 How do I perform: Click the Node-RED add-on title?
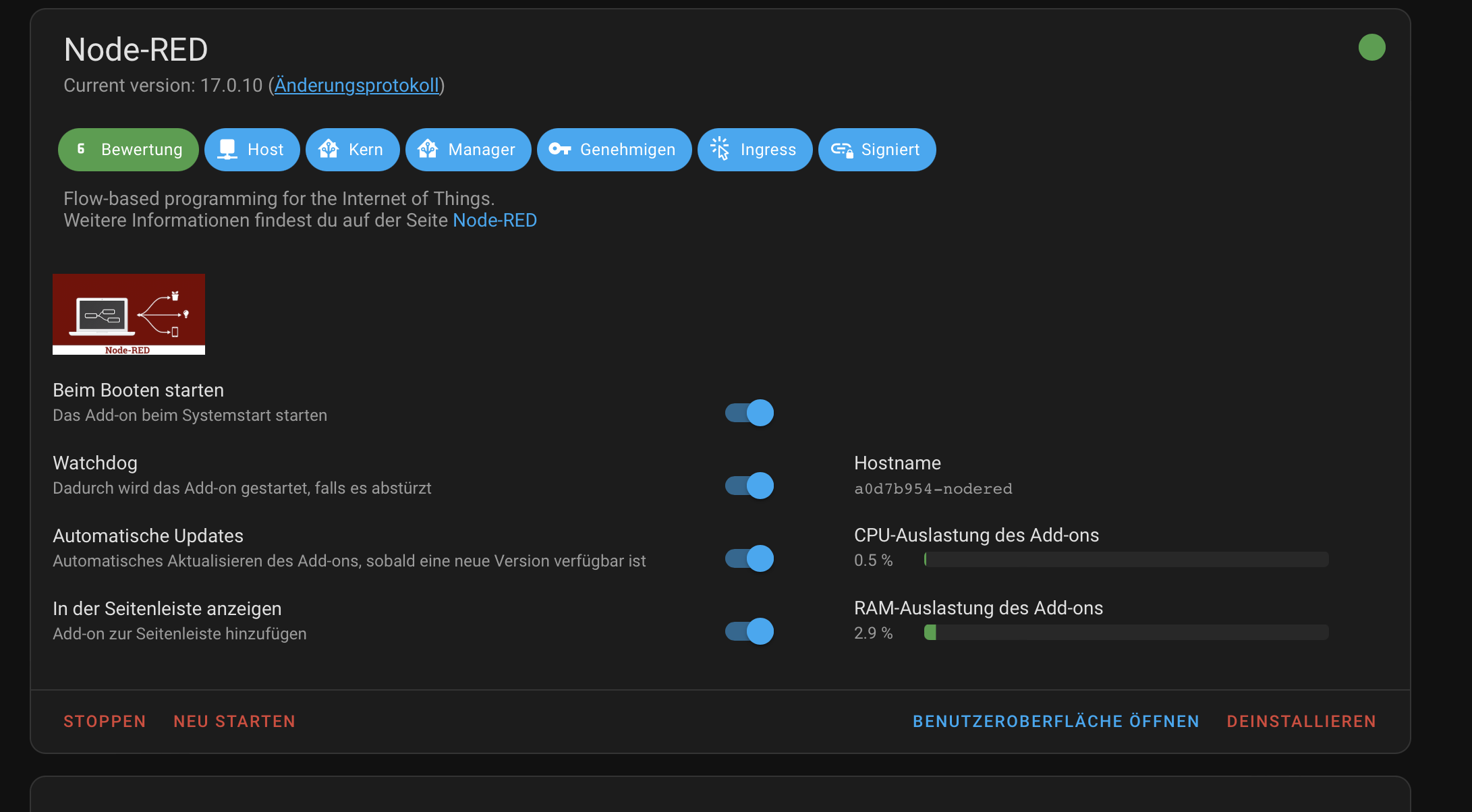point(136,50)
